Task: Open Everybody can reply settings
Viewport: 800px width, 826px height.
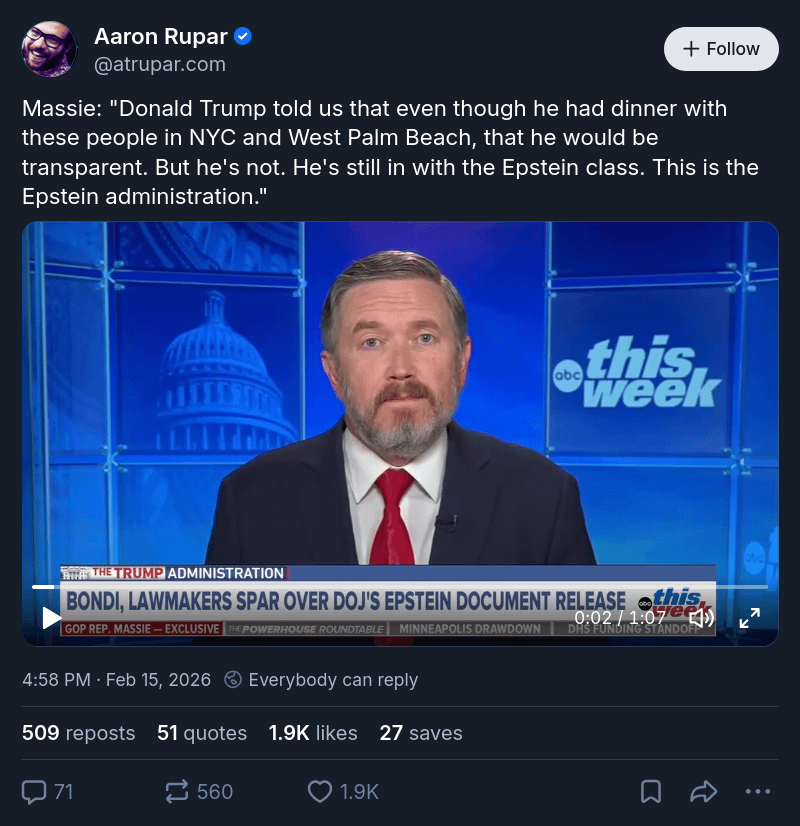Action: [321, 680]
